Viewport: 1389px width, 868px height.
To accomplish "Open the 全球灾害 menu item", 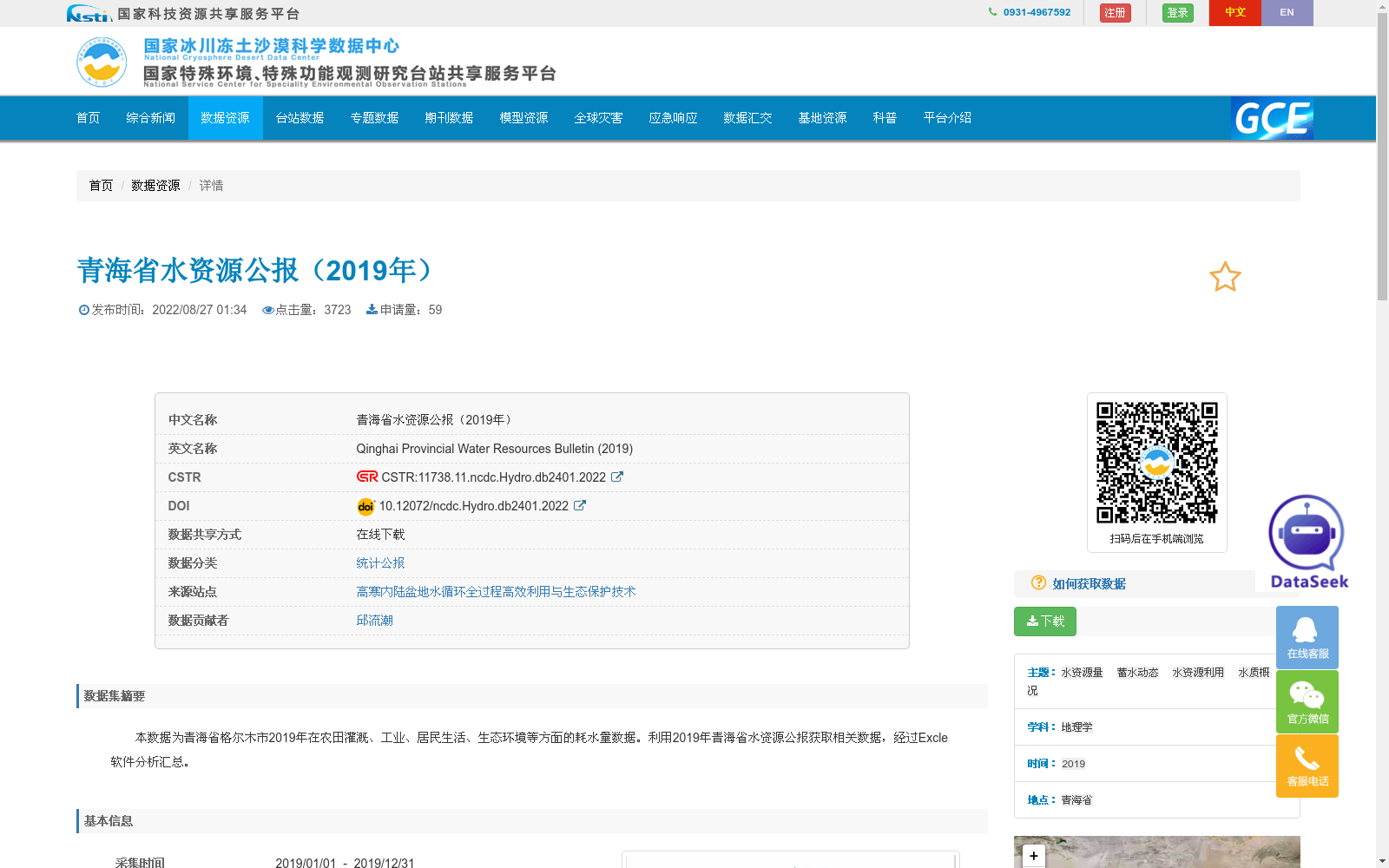I will (x=599, y=118).
